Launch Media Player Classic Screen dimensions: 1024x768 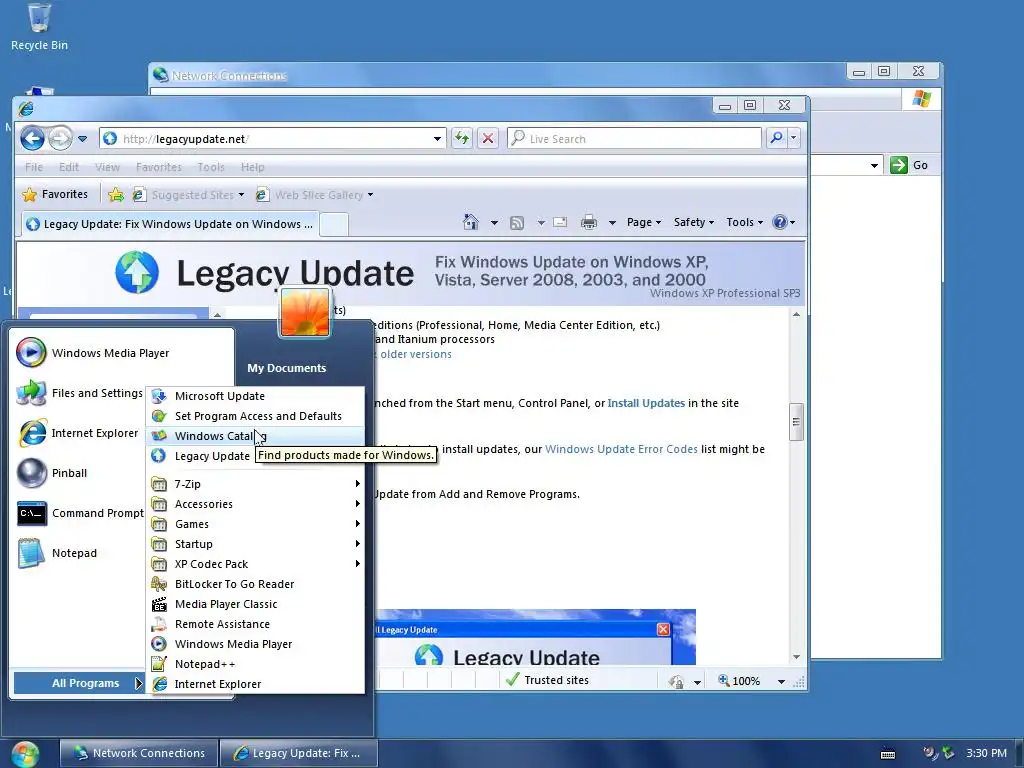[x=255, y=604]
